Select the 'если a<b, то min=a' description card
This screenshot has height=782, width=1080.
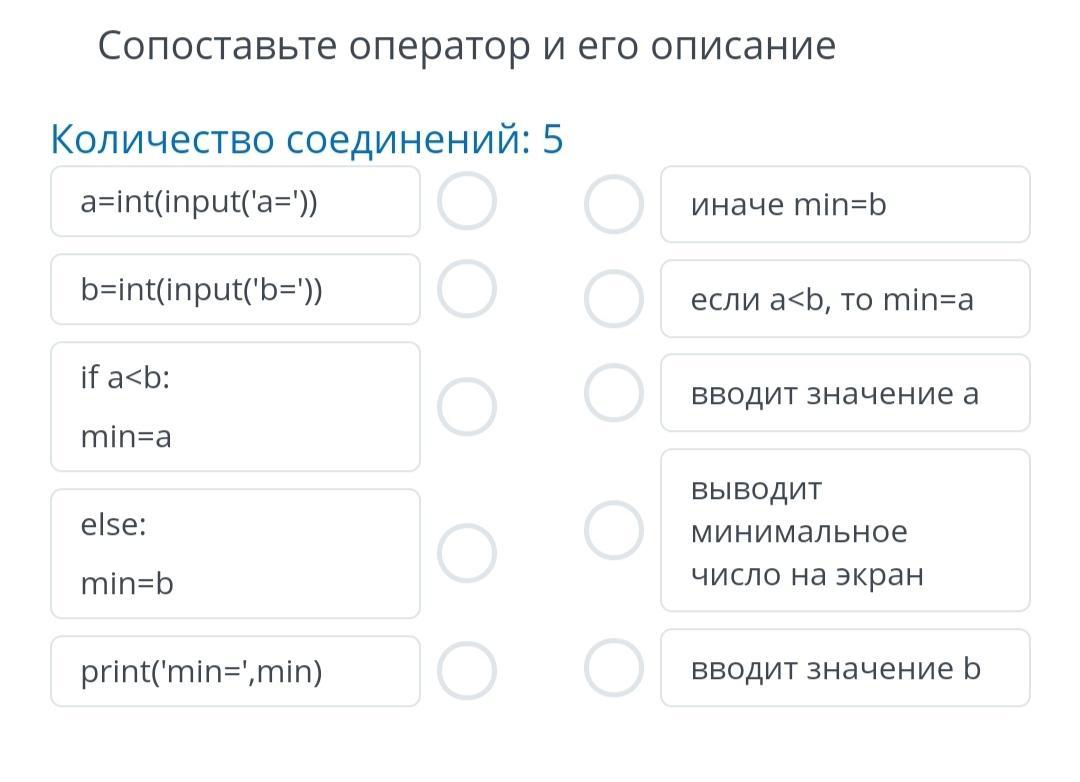click(845, 299)
